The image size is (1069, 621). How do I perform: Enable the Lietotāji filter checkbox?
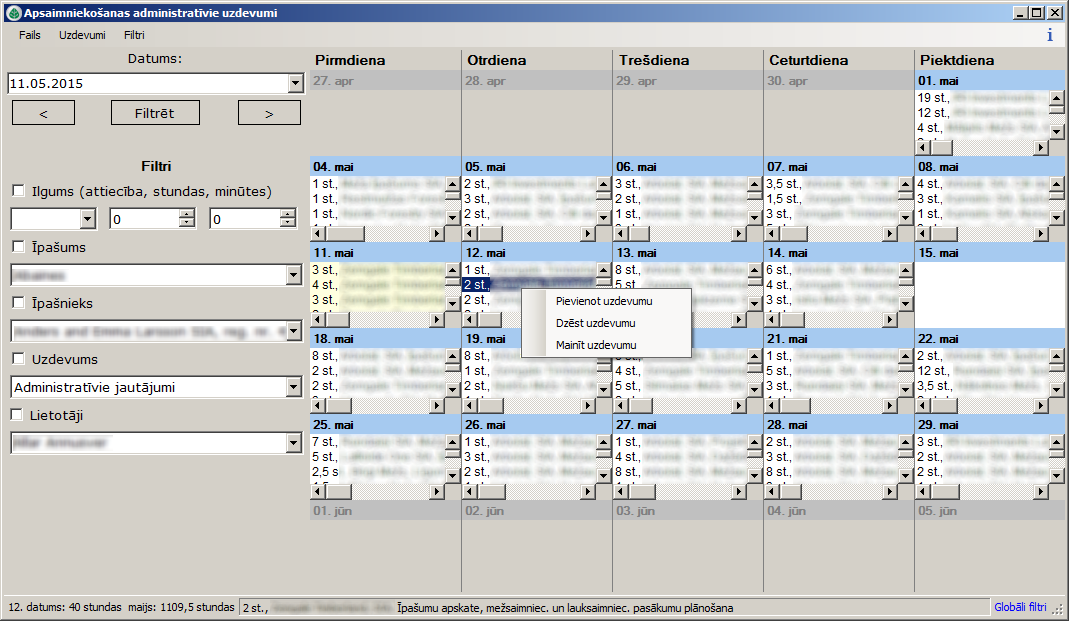(16, 414)
